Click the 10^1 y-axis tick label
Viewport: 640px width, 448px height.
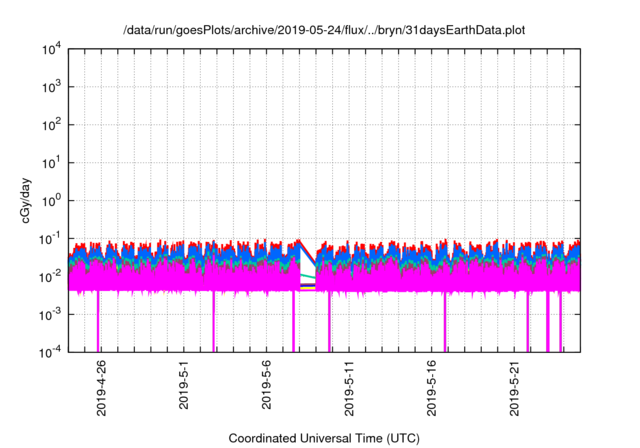coord(52,163)
